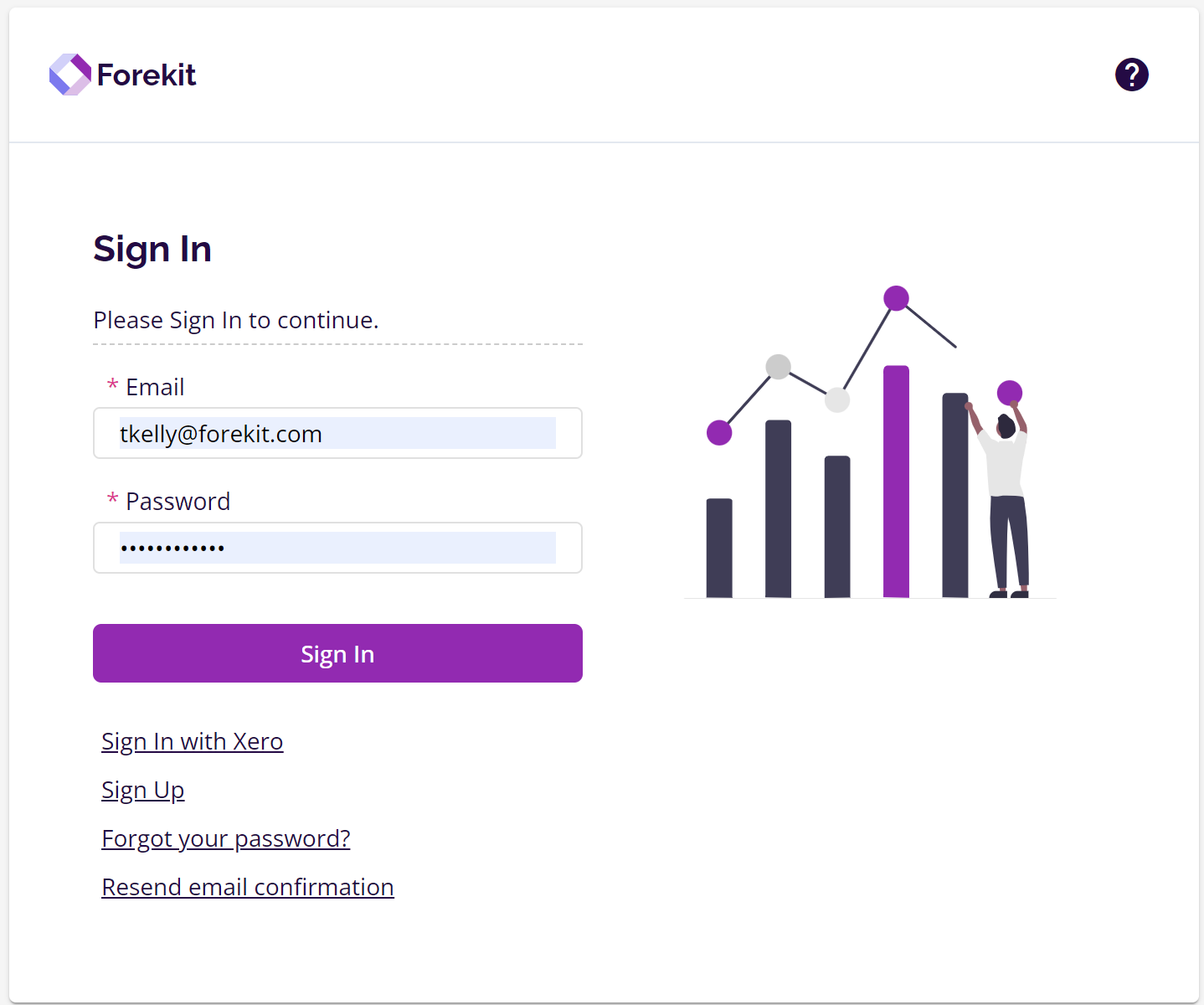This screenshot has width=1204, height=1005.
Task: Focus the Password input field
Action: tap(337, 549)
